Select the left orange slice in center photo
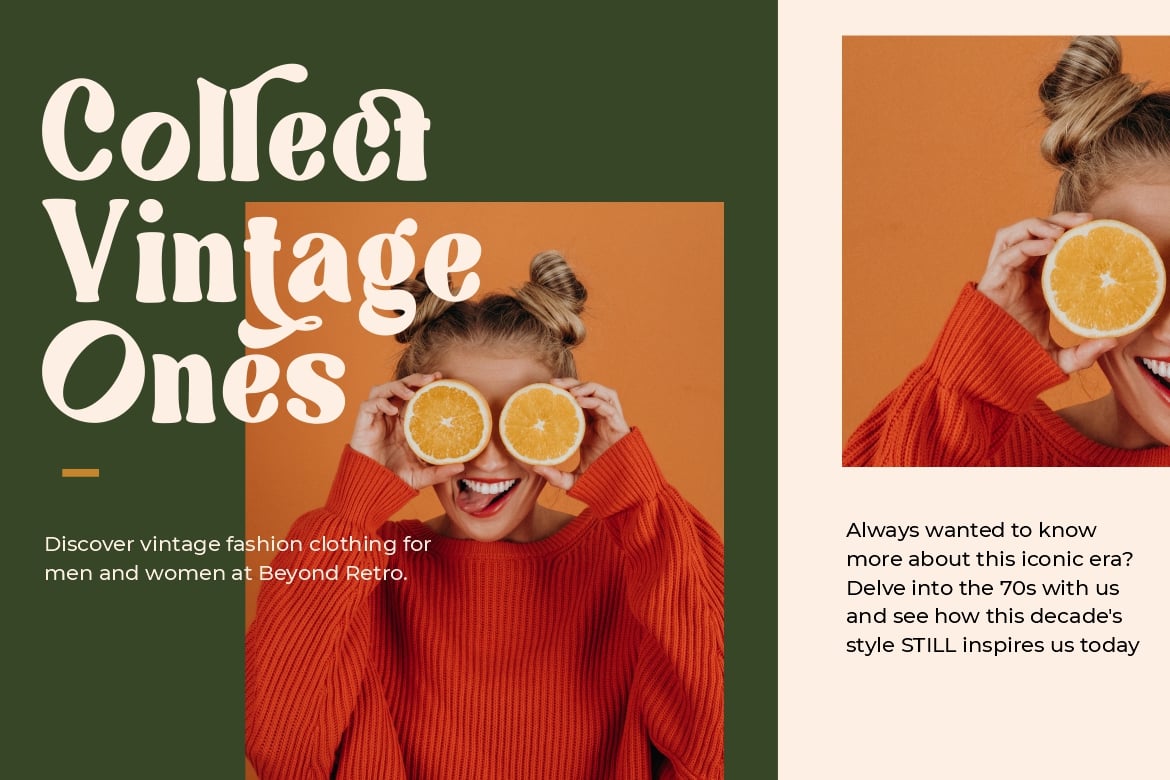Viewport: 1170px width, 780px height. pos(448,422)
